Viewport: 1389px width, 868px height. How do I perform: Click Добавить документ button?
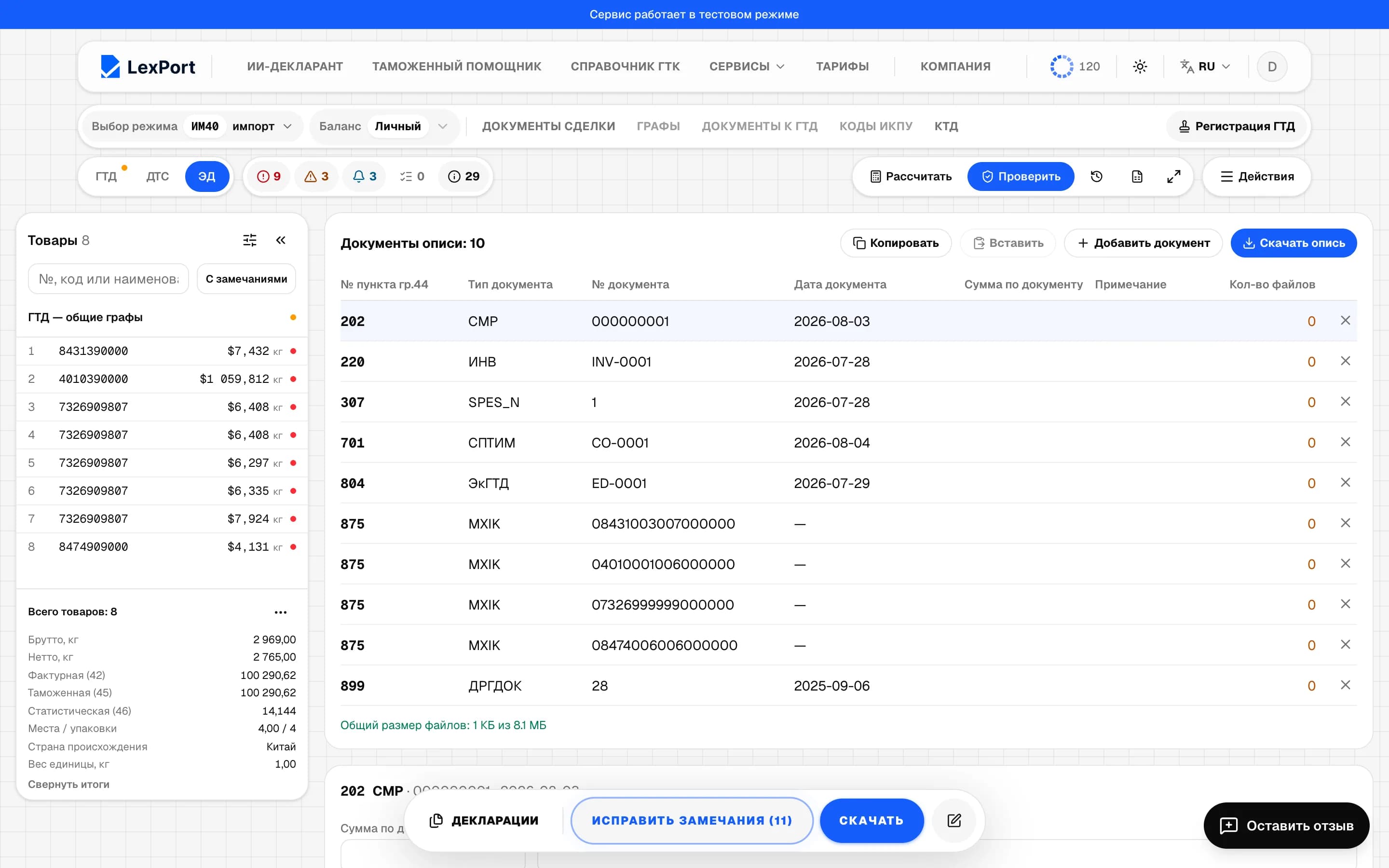pos(1144,243)
